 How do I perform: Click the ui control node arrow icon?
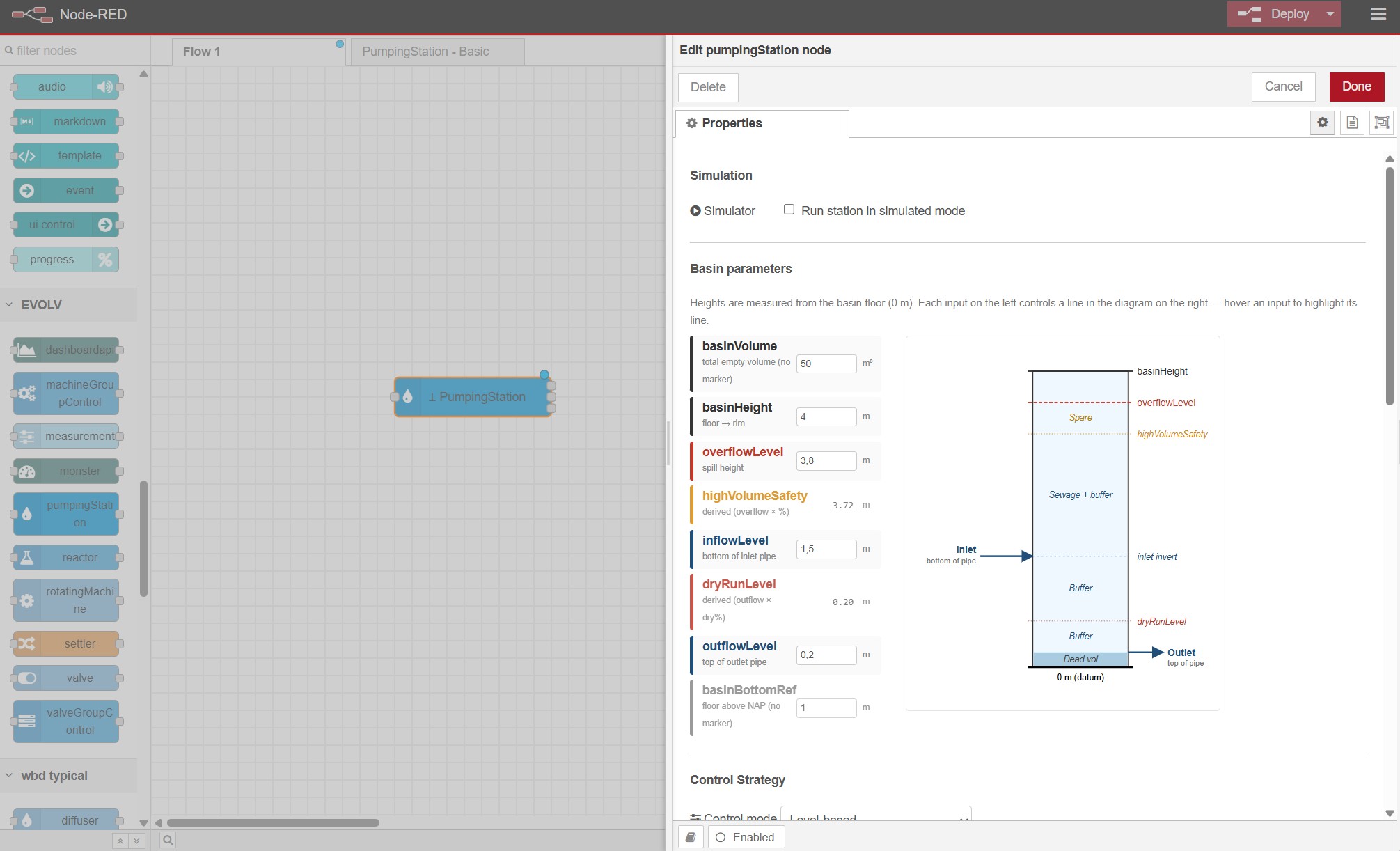click(105, 225)
